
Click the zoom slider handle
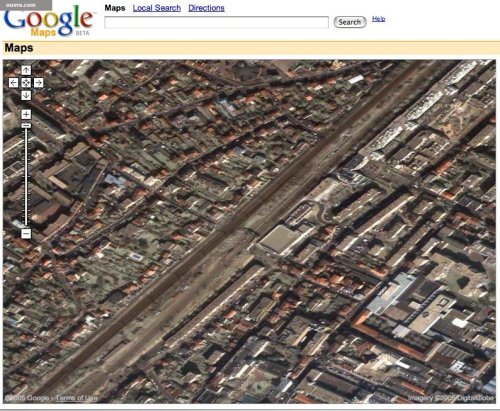[26, 125]
